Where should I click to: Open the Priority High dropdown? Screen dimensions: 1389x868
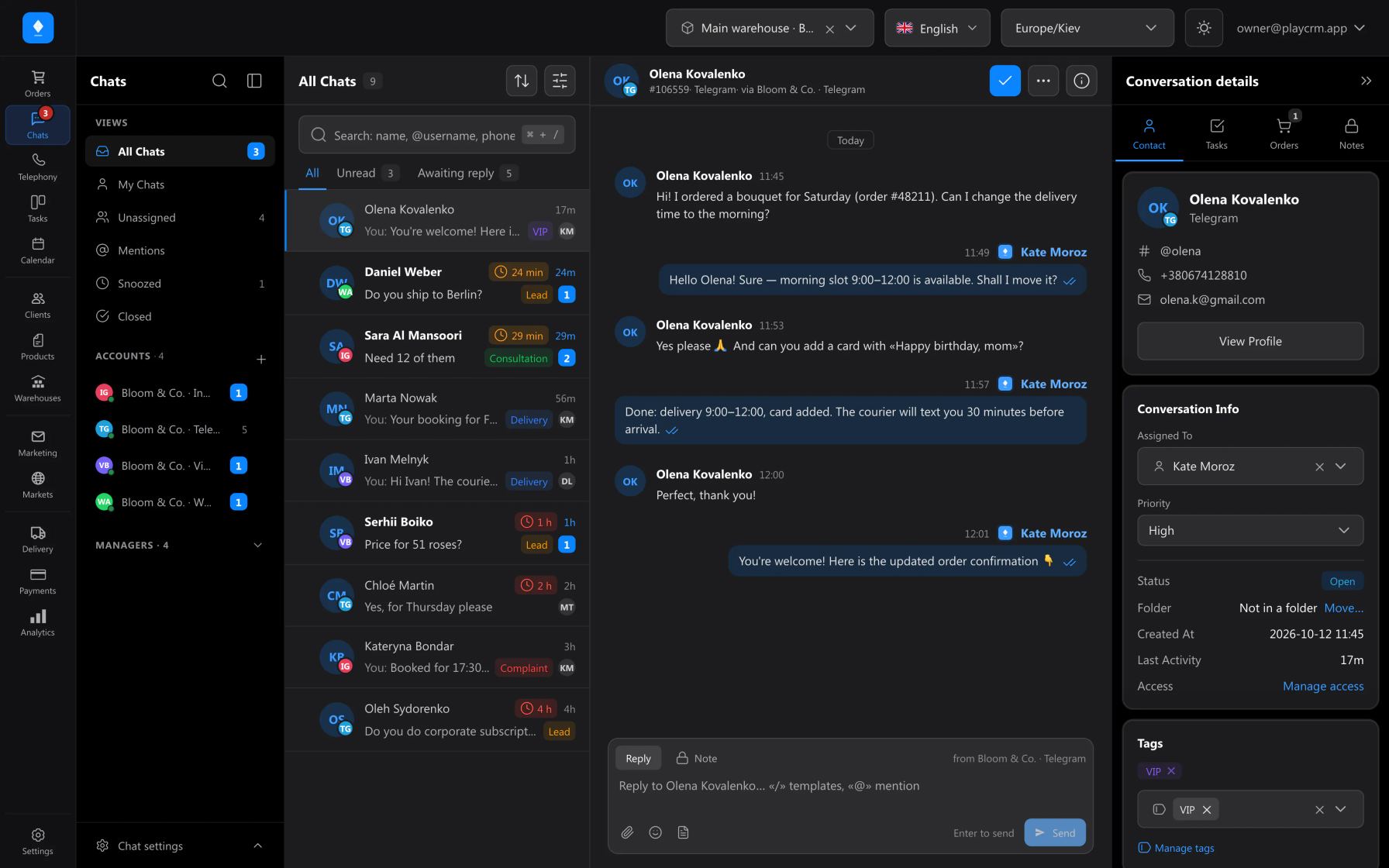[x=1249, y=530]
